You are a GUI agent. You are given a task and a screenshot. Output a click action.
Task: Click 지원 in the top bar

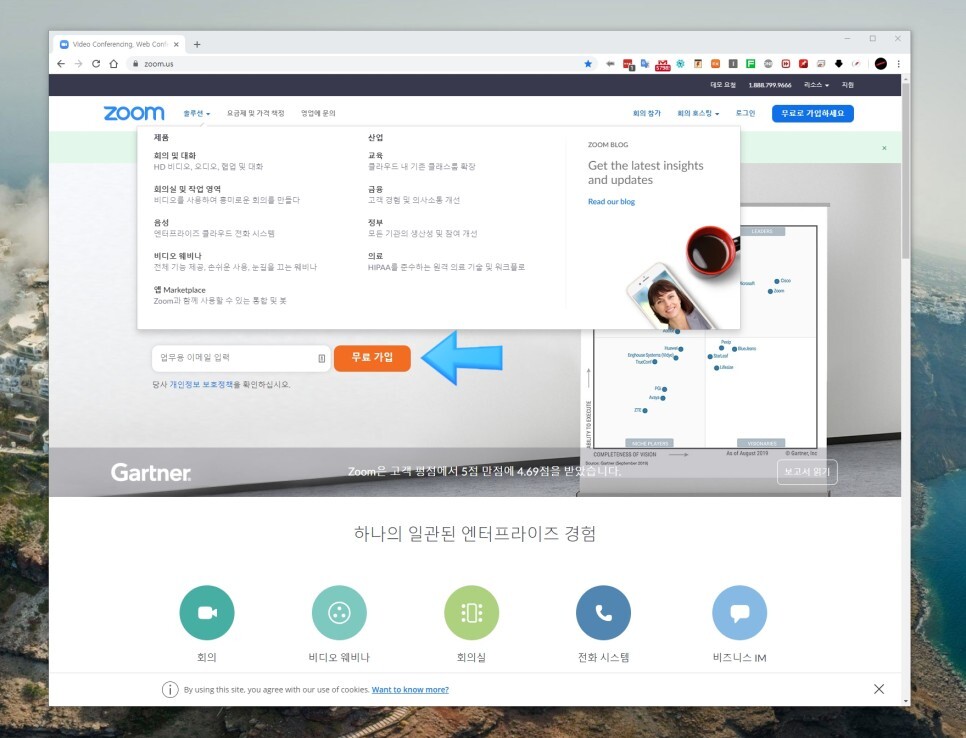pos(848,85)
